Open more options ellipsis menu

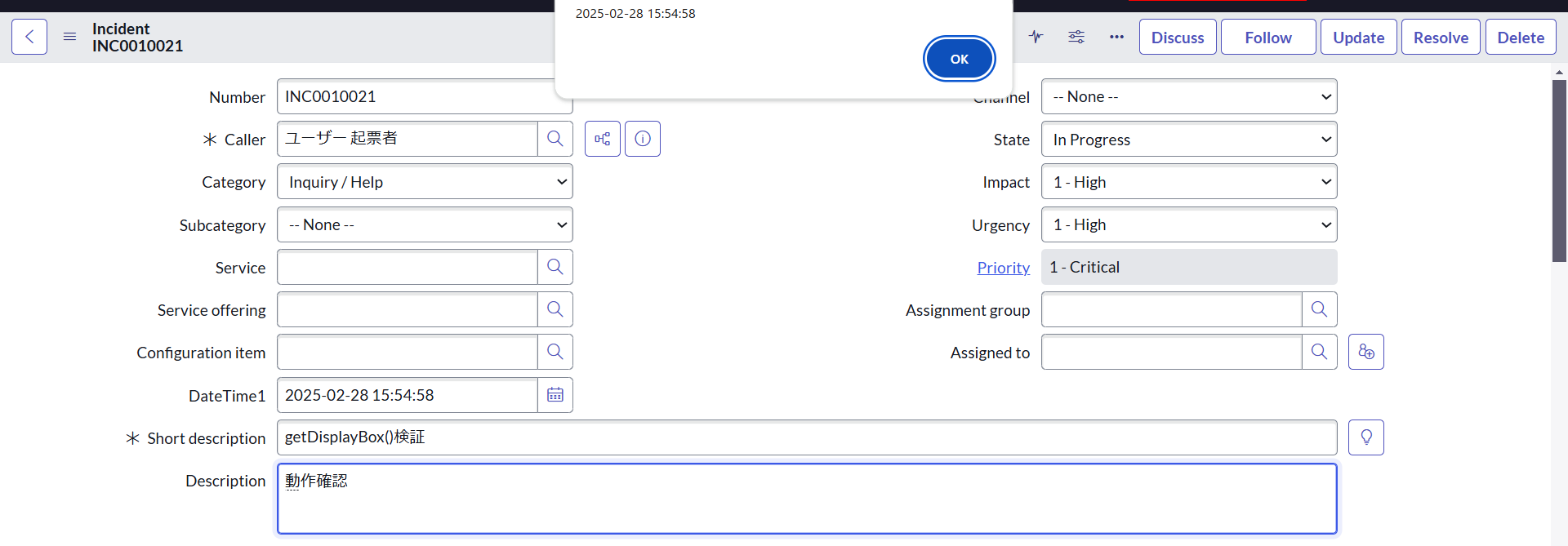click(1116, 37)
